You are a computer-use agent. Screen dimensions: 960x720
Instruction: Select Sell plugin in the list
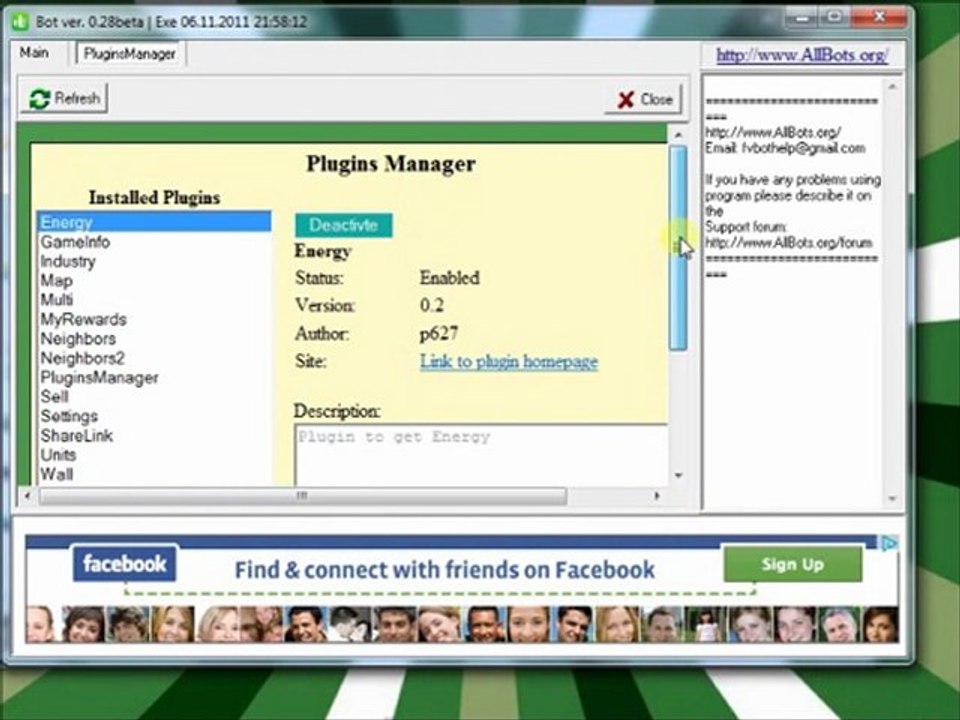click(154, 397)
